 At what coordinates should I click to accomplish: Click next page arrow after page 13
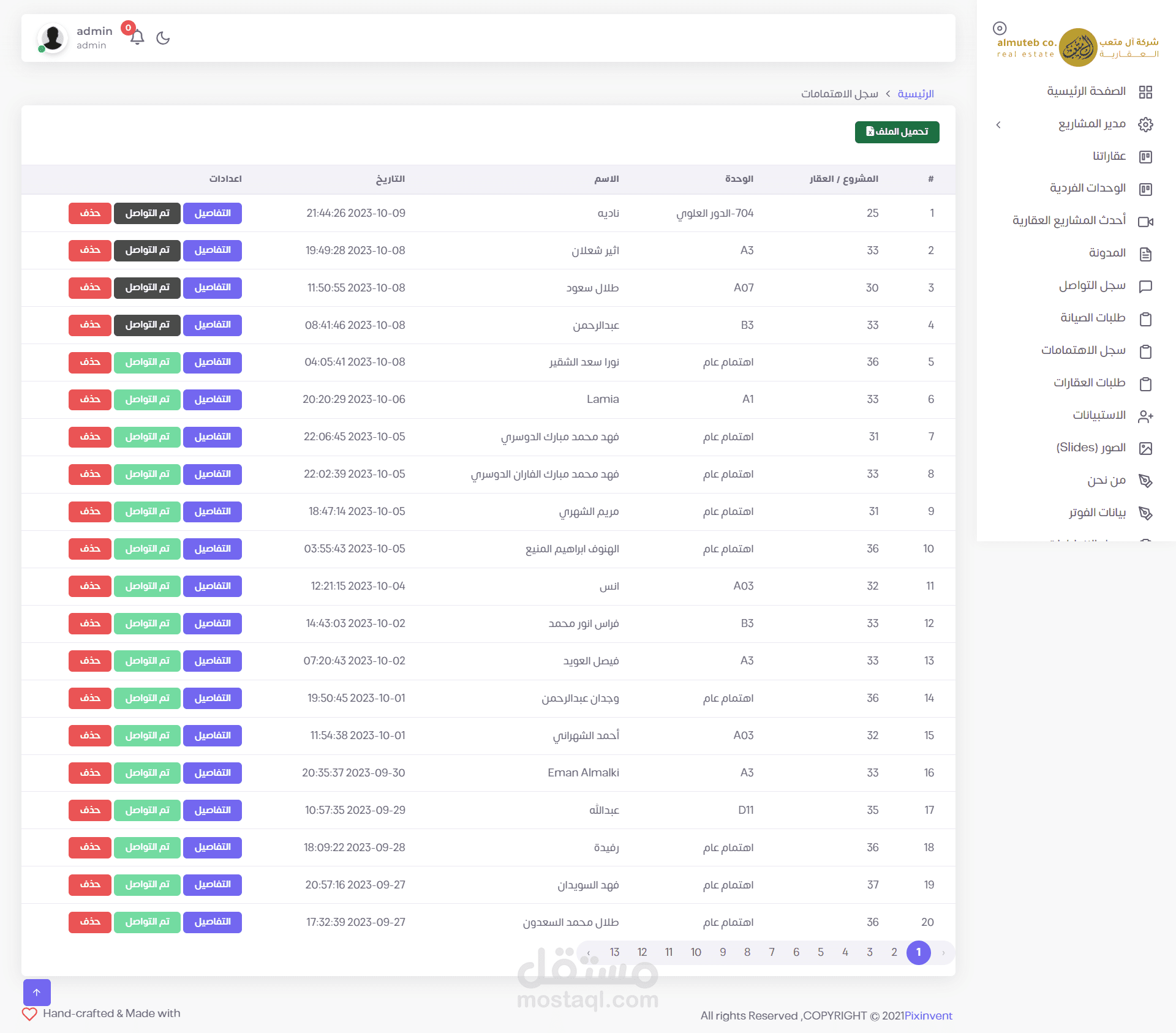[x=589, y=952]
